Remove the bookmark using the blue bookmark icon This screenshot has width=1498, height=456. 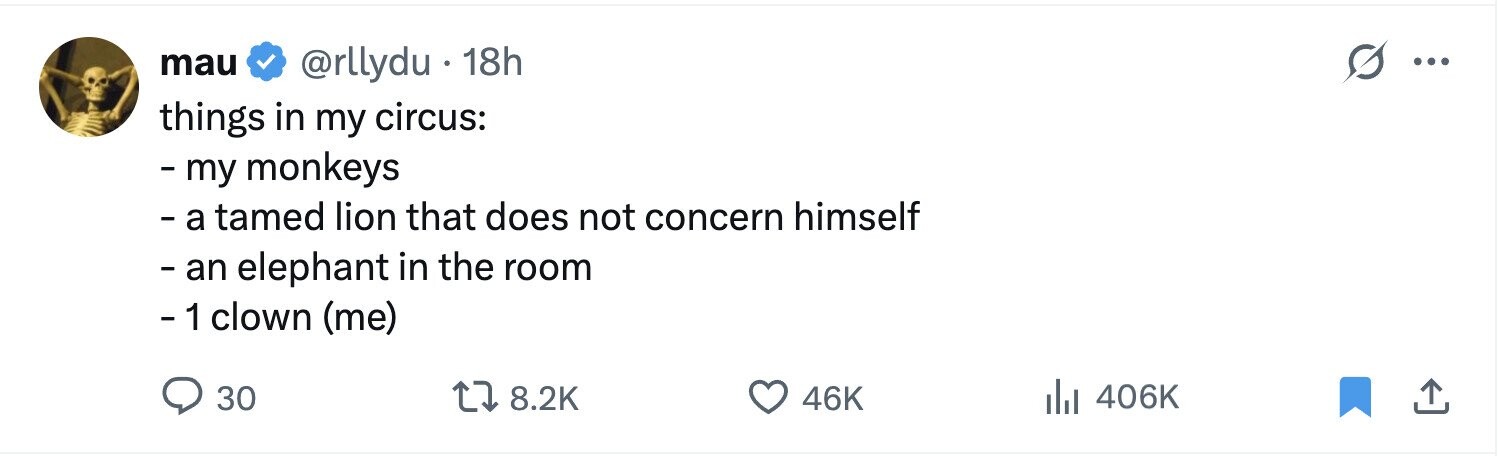(x=1355, y=398)
